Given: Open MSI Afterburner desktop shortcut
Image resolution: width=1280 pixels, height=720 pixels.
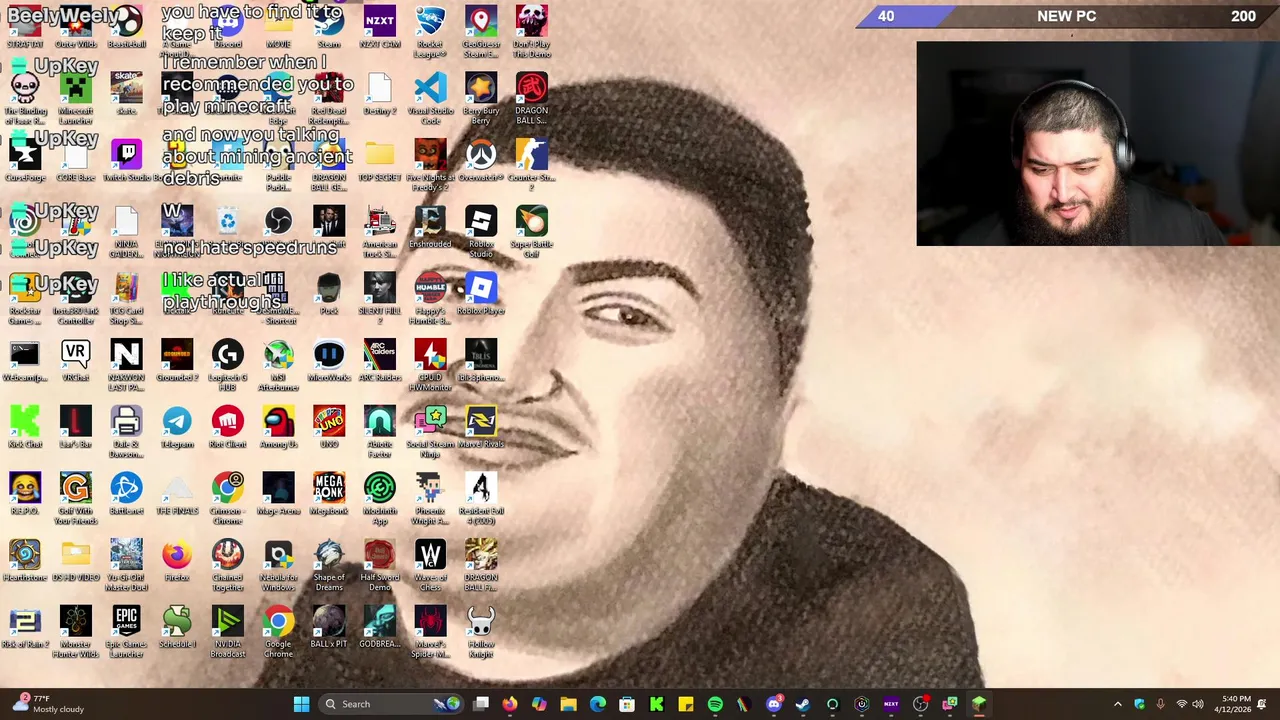Looking at the screenshot, I should (278, 365).
